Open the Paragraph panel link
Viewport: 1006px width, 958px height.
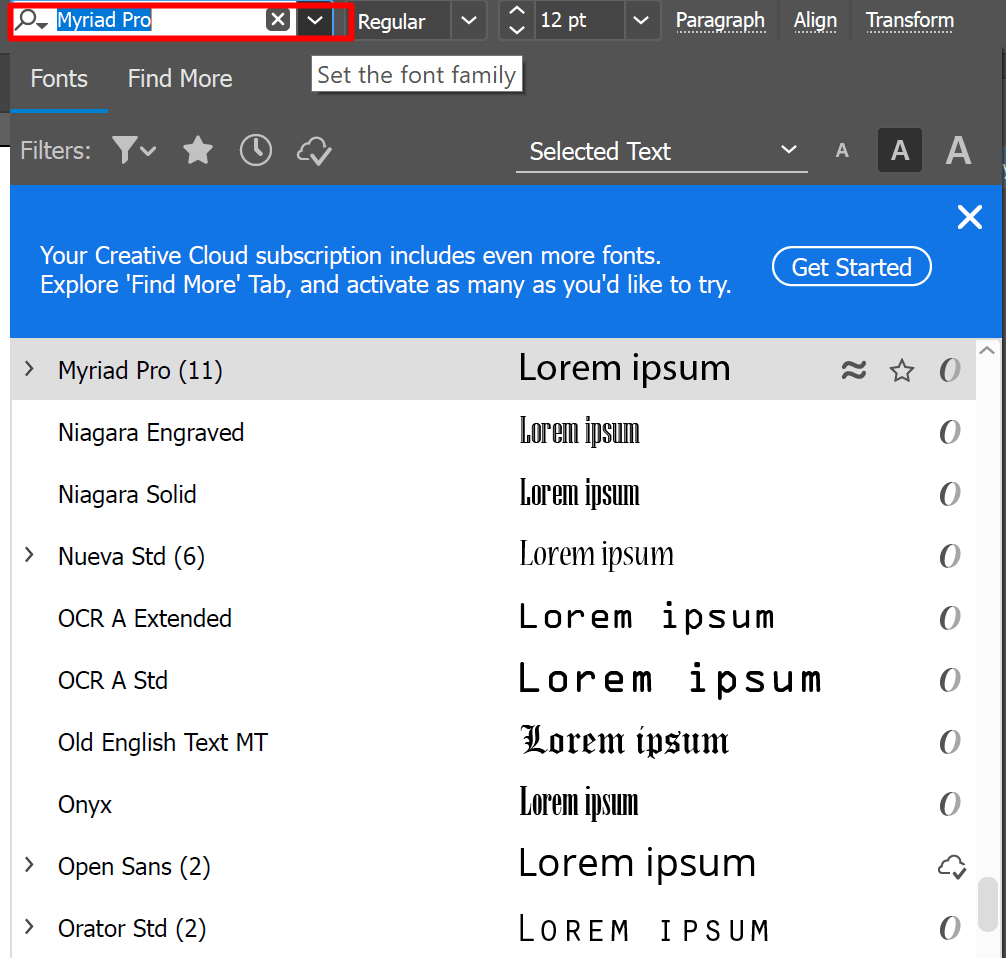(720, 21)
